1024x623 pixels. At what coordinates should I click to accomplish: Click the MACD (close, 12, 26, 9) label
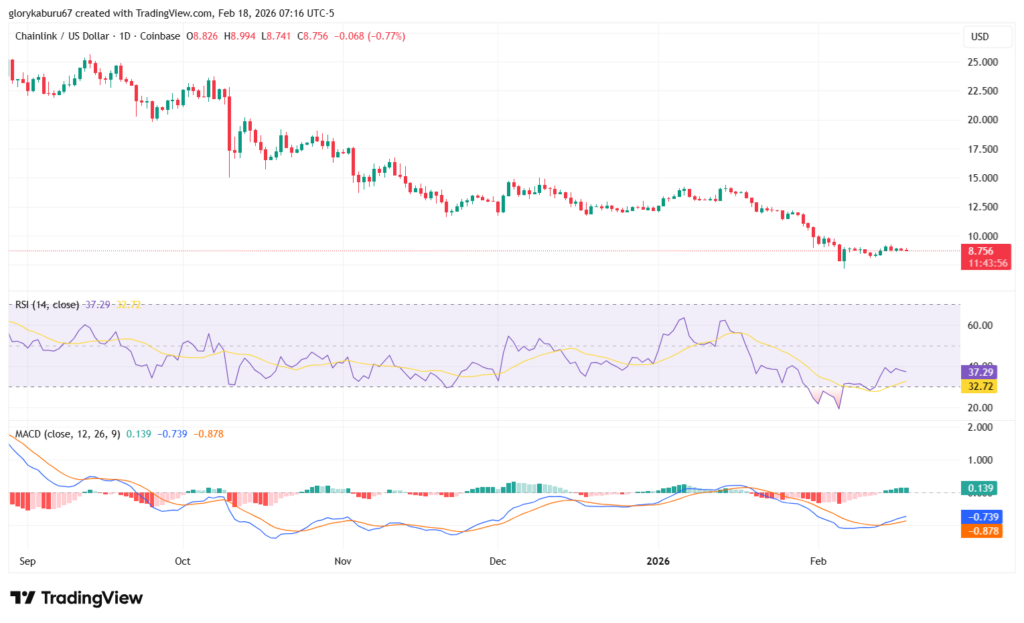pos(68,434)
